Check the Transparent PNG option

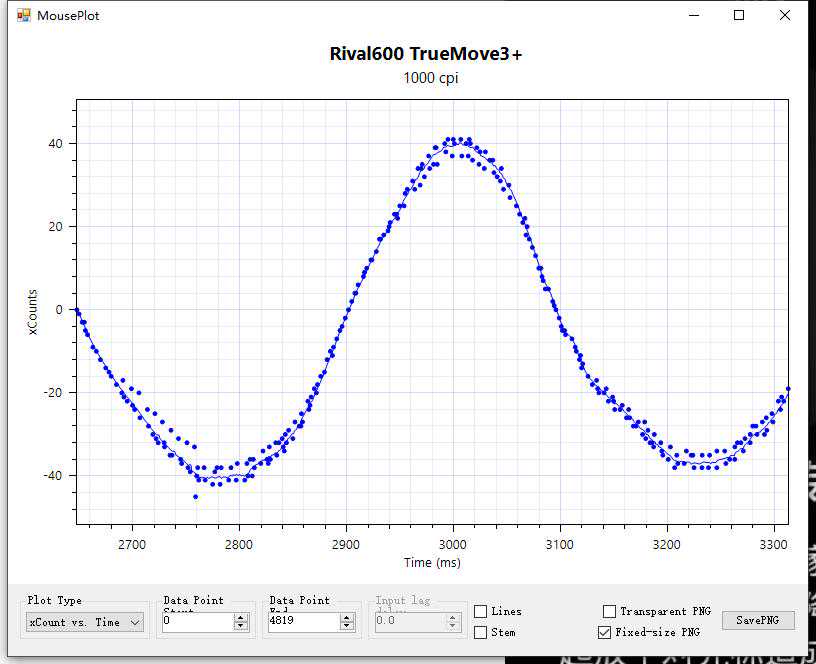[x=610, y=611]
